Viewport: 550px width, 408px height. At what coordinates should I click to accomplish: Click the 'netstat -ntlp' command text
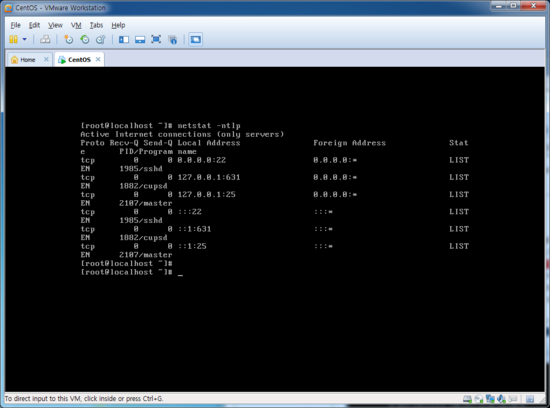tap(209, 126)
